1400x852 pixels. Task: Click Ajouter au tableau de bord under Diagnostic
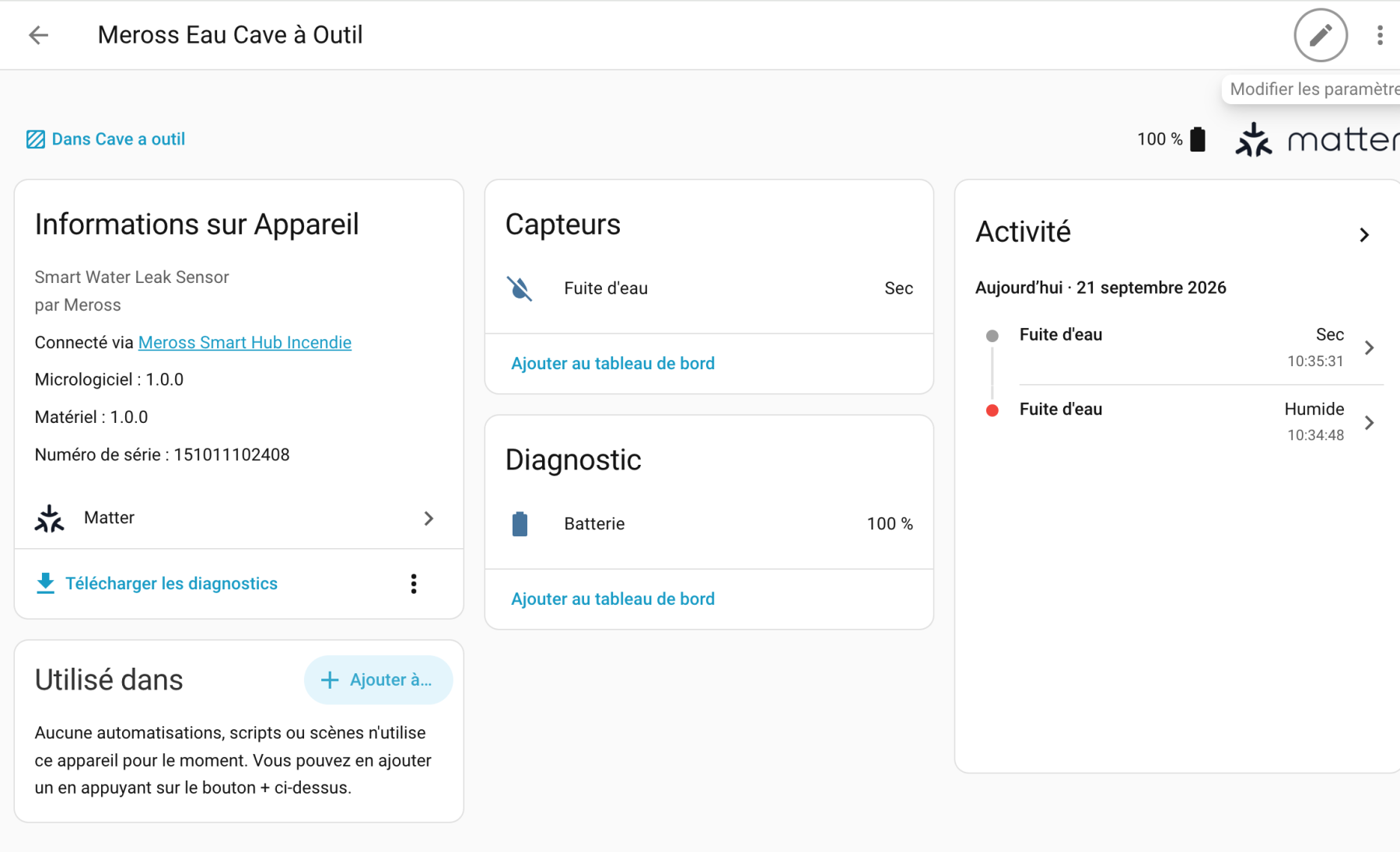pyautogui.click(x=613, y=599)
